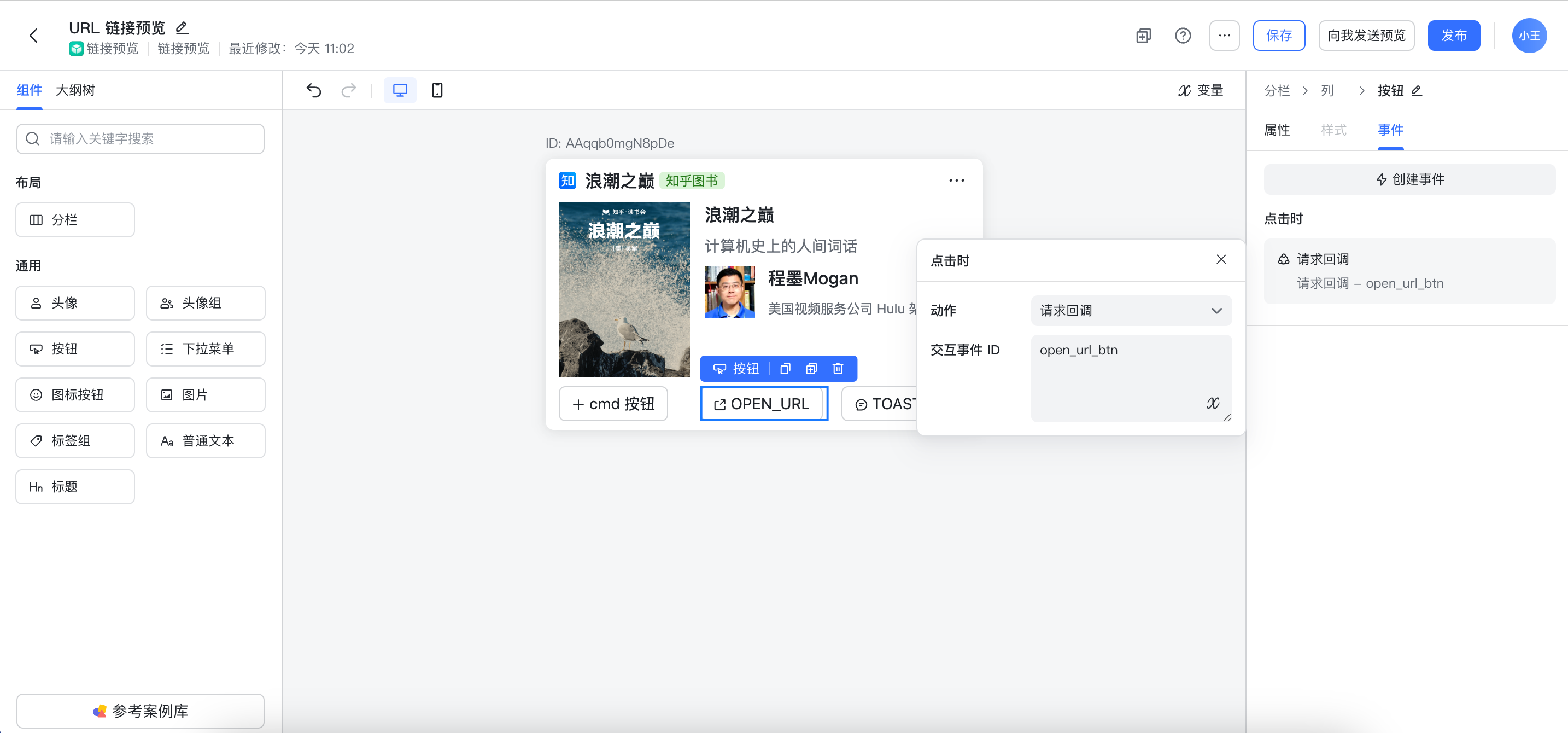The width and height of the screenshot is (1568, 733).
Task: Switch to the 事件 tab
Action: click(1390, 130)
